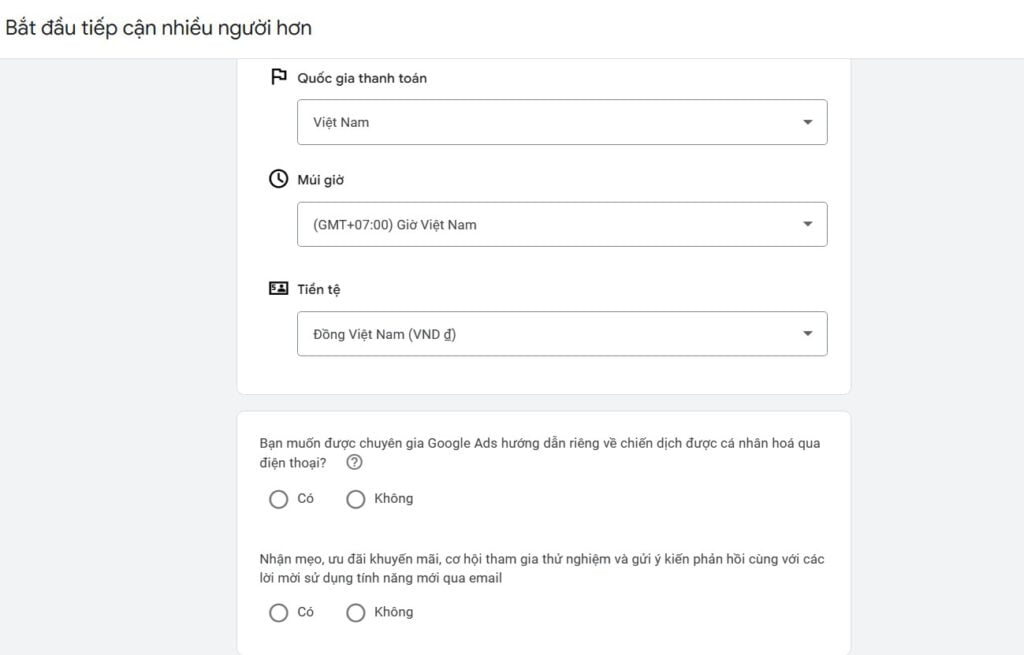Click the arrow on the currency field
Viewport: 1024px width, 655px height.
click(x=808, y=334)
